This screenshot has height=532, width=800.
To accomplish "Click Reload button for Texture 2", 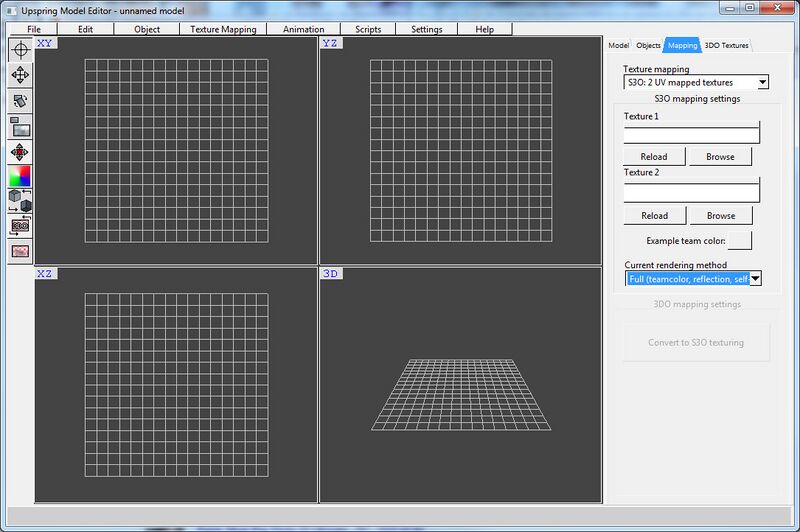I will click(654, 216).
